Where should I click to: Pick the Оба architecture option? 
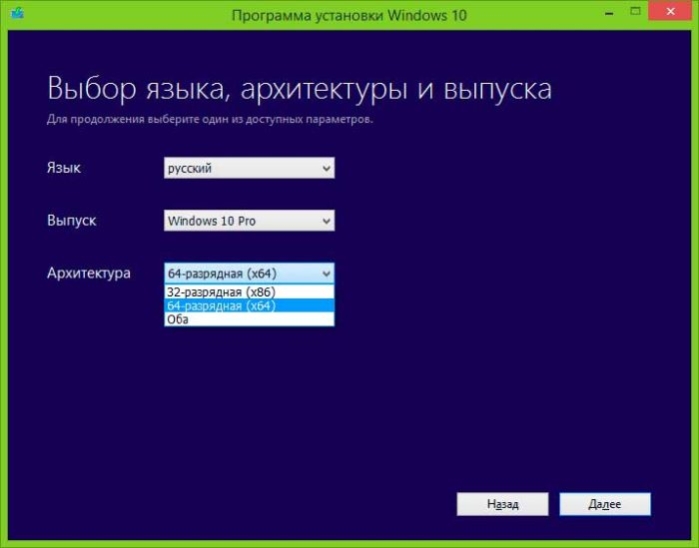[249, 319]
